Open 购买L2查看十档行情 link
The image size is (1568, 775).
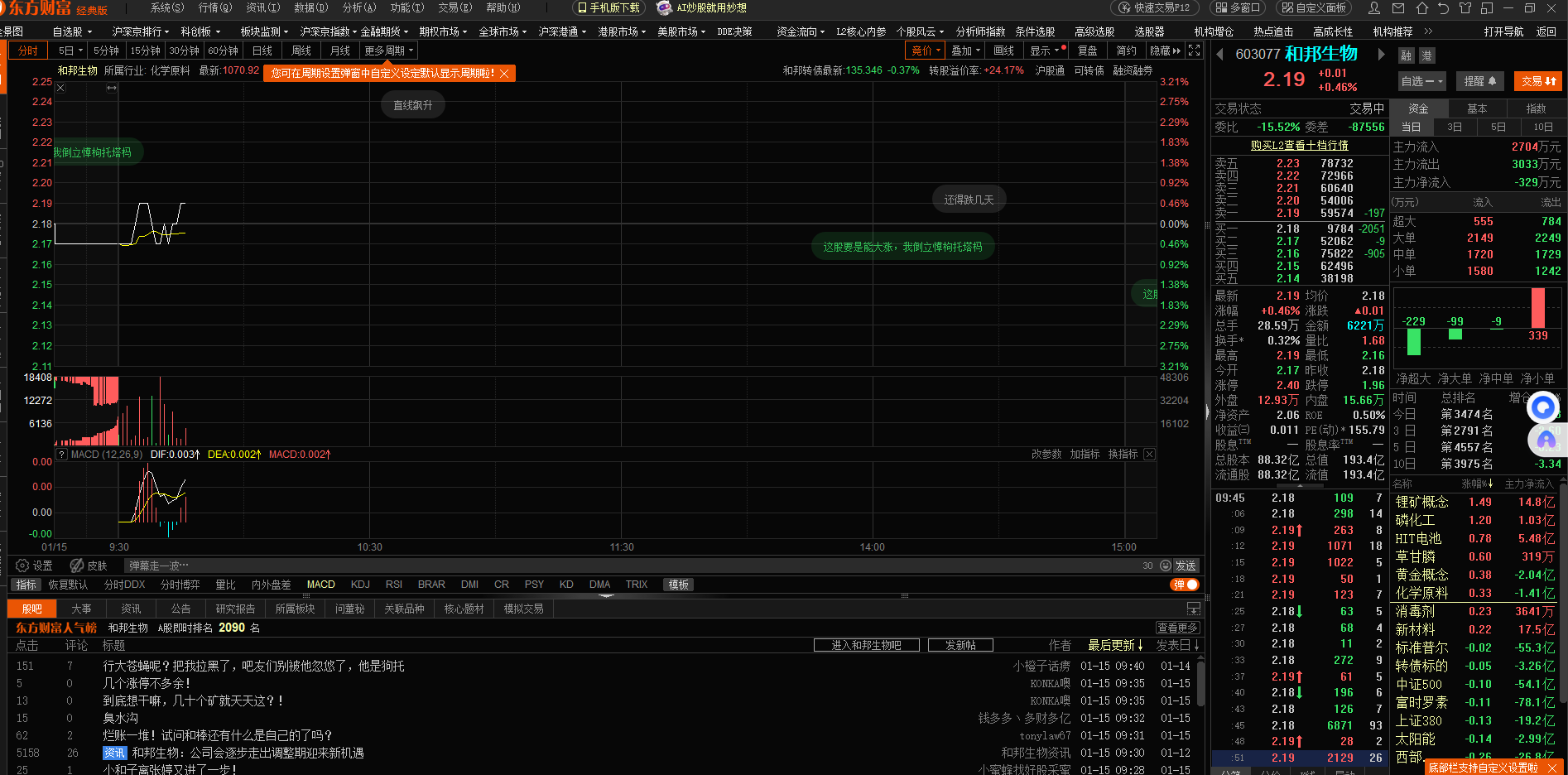[x=1299, y=145]
